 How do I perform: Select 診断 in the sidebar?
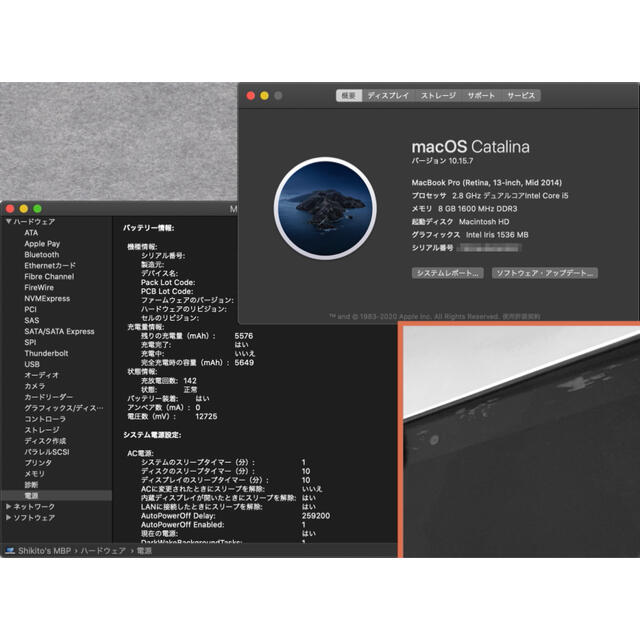coord(31,485)
